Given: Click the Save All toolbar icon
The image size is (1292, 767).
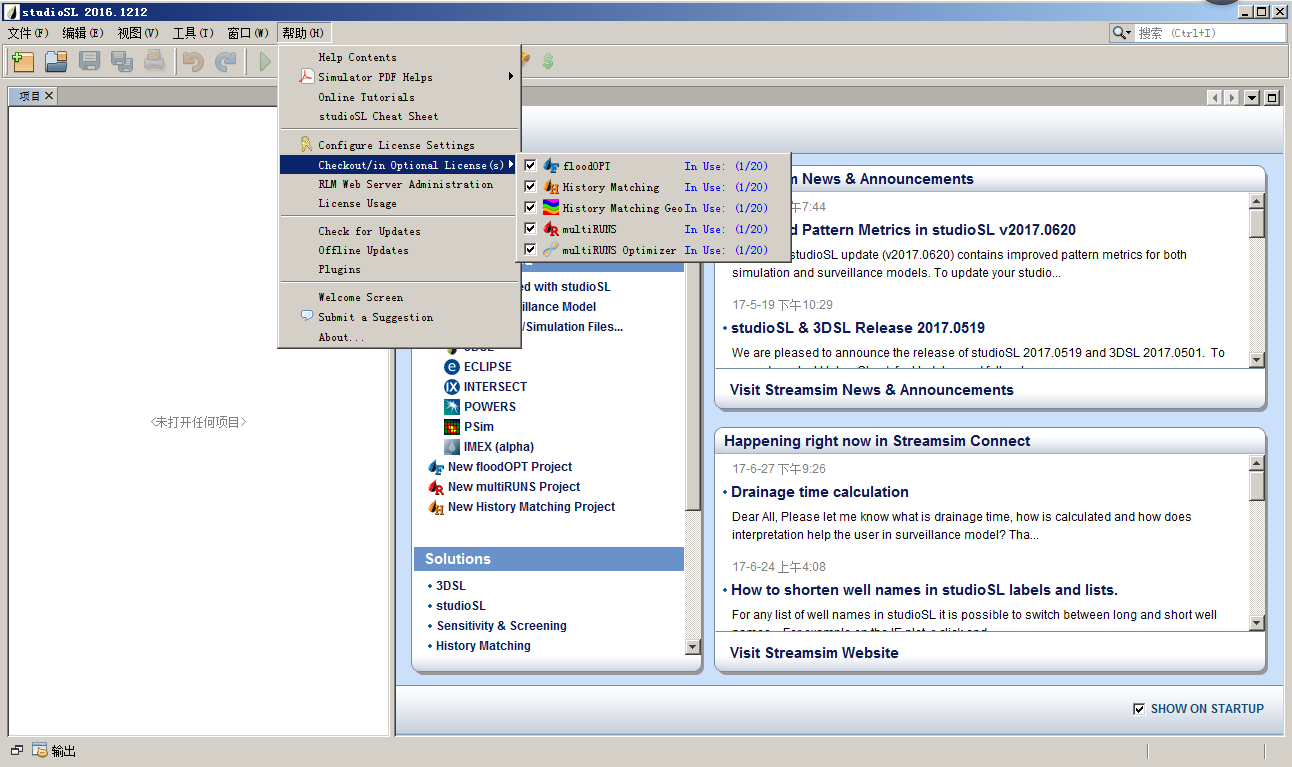Looking at the screenshot, I should click(x=122, y=61).
